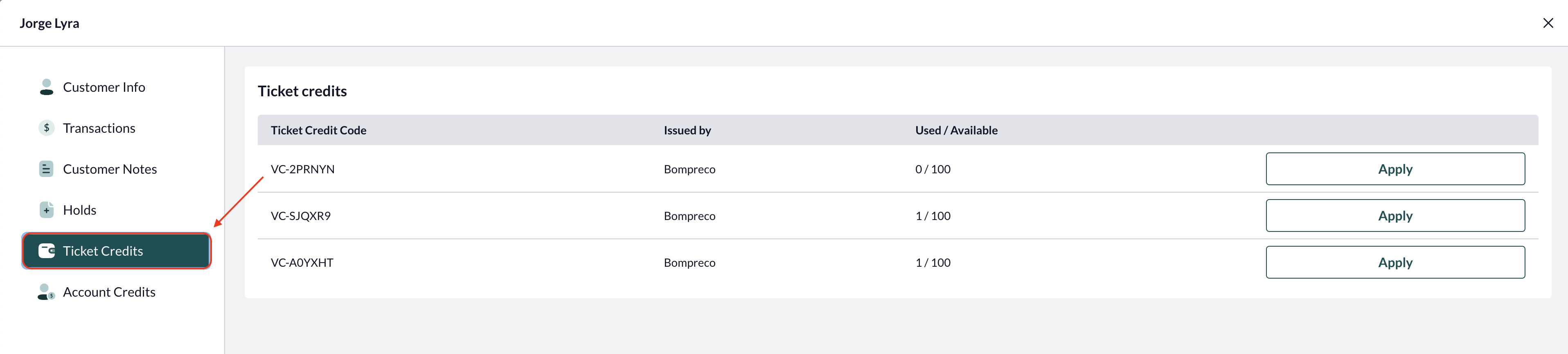This screenshot has width=1568, height=354.
Task: Apply ticket credit VC-A0YXHT
Action: pos(1395,263)
